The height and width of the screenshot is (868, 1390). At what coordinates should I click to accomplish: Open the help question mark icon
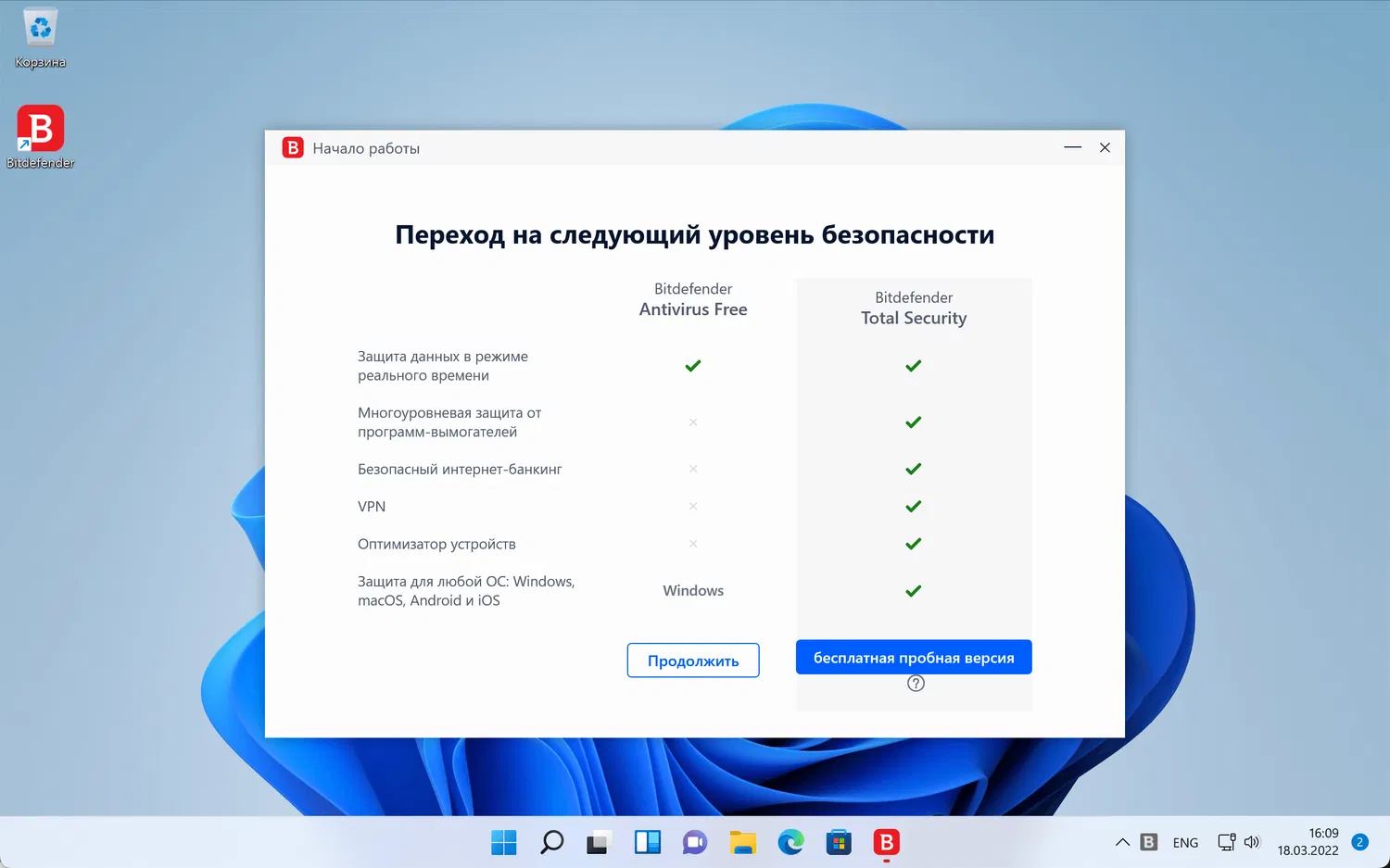point(916,684)
